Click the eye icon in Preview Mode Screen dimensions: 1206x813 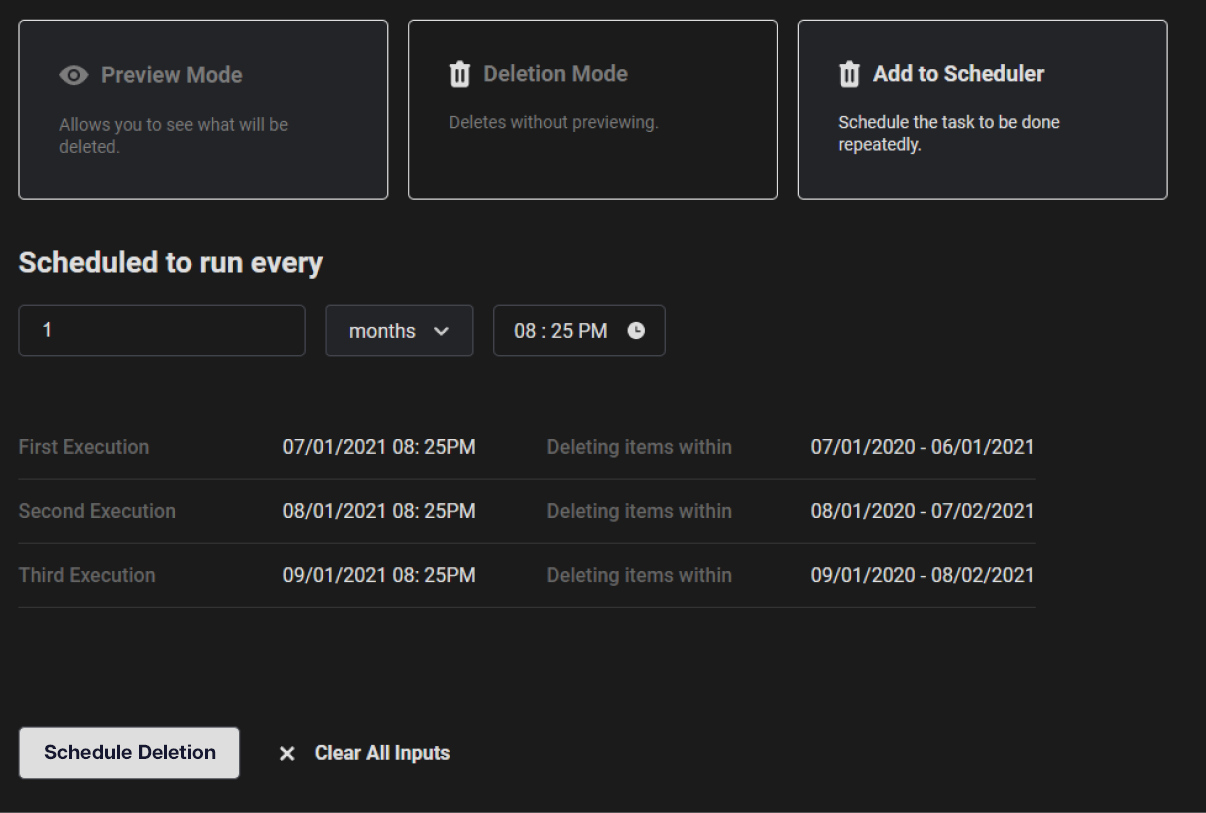[x=73, y=76]
